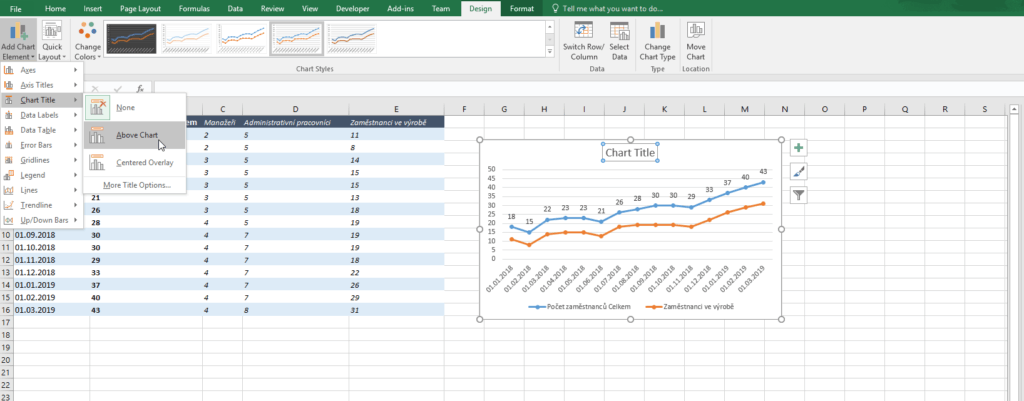The width and height of the screenshot is (1024, 401).
Task: Click the green plus Chart Elements button
Action: pyautogui.click(x=798, y=148)
